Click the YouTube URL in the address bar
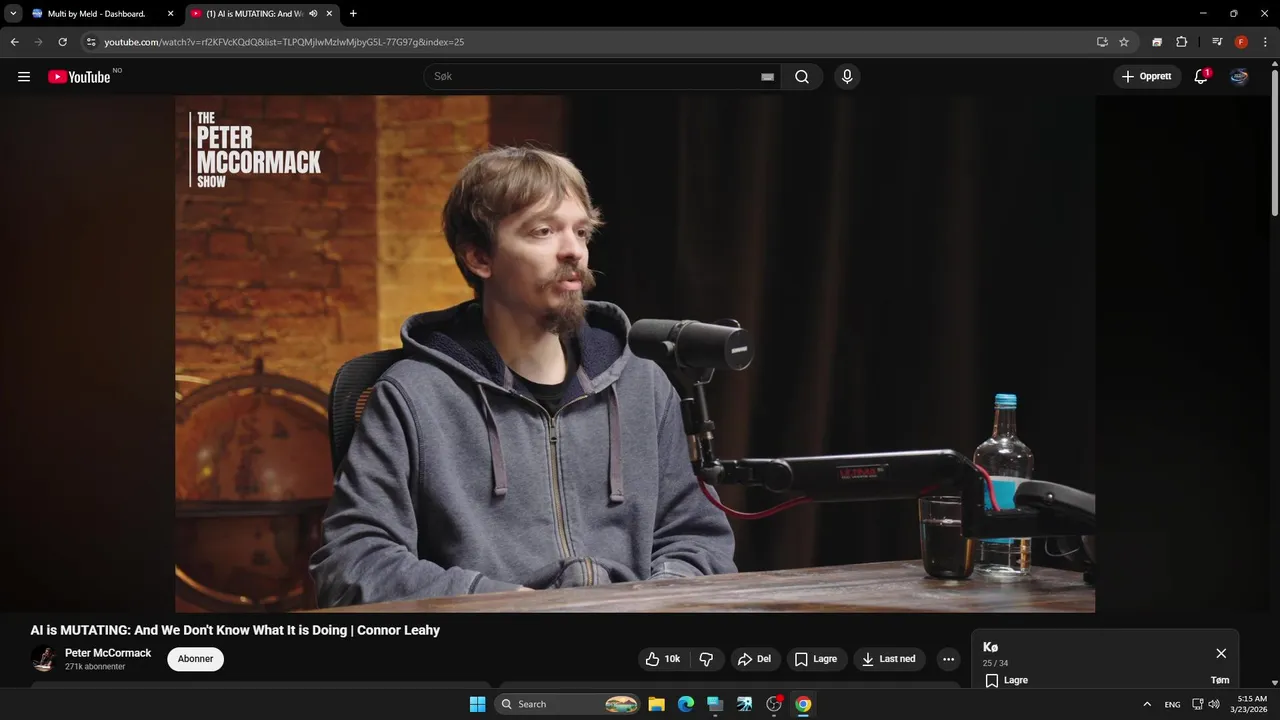This screenshot has height=720, width=1280. pyautogui.click(x=284, y=42)
